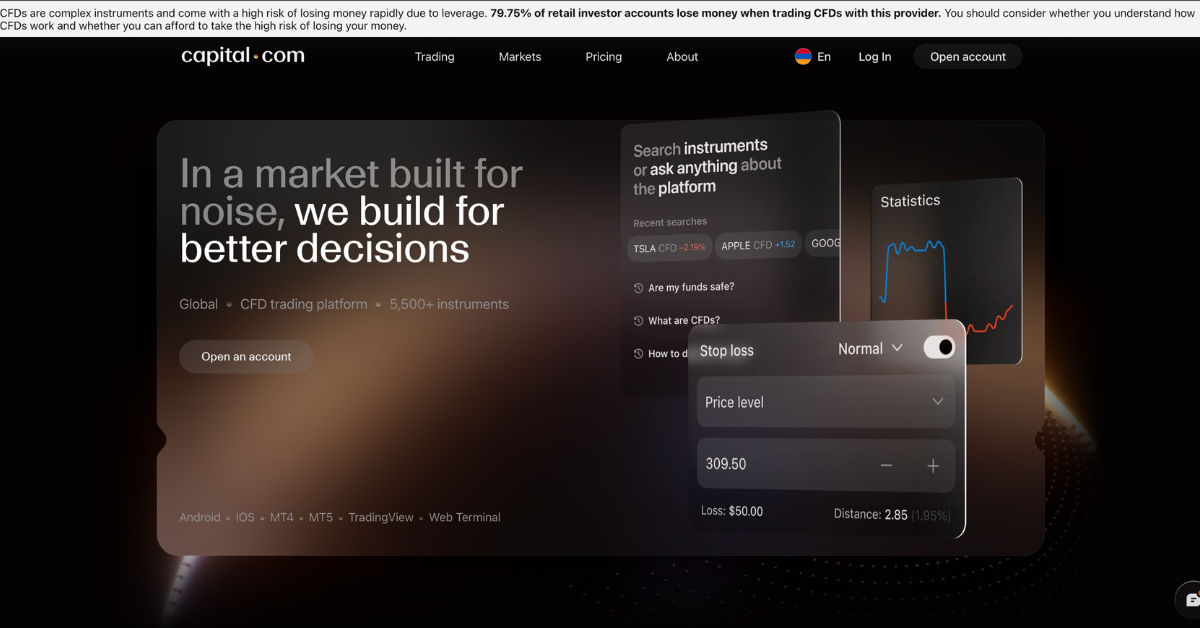
Task: Open the chat support widget icon
Action: click(x=1191, y=600)
